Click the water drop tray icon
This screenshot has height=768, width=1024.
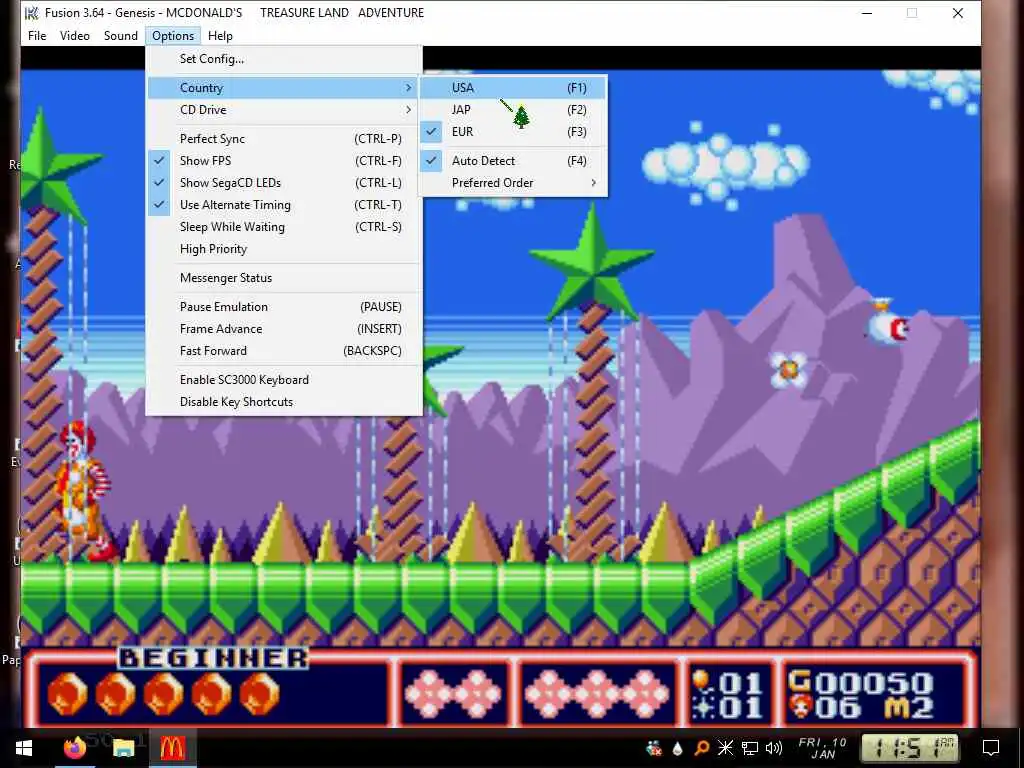[x=677, y=748]
